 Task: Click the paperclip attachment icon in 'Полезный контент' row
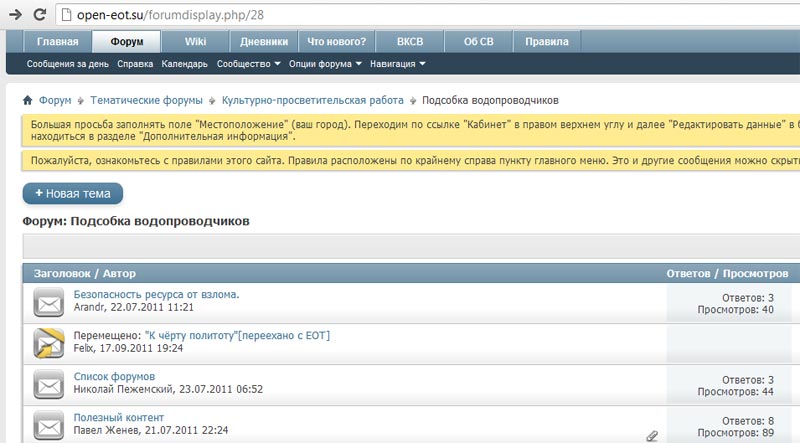(x=652, y=436)
